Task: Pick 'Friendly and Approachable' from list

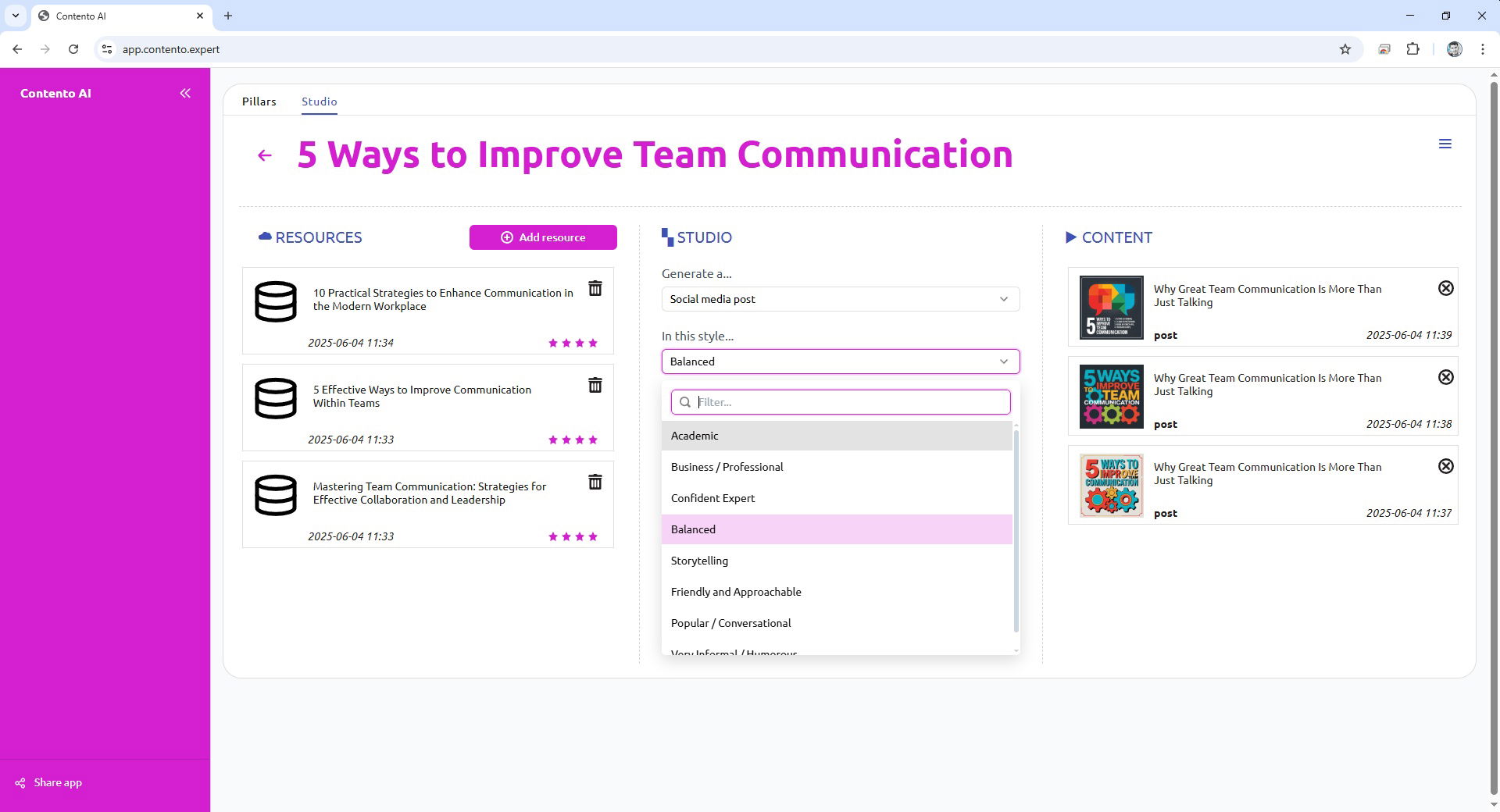Action: 735,592
